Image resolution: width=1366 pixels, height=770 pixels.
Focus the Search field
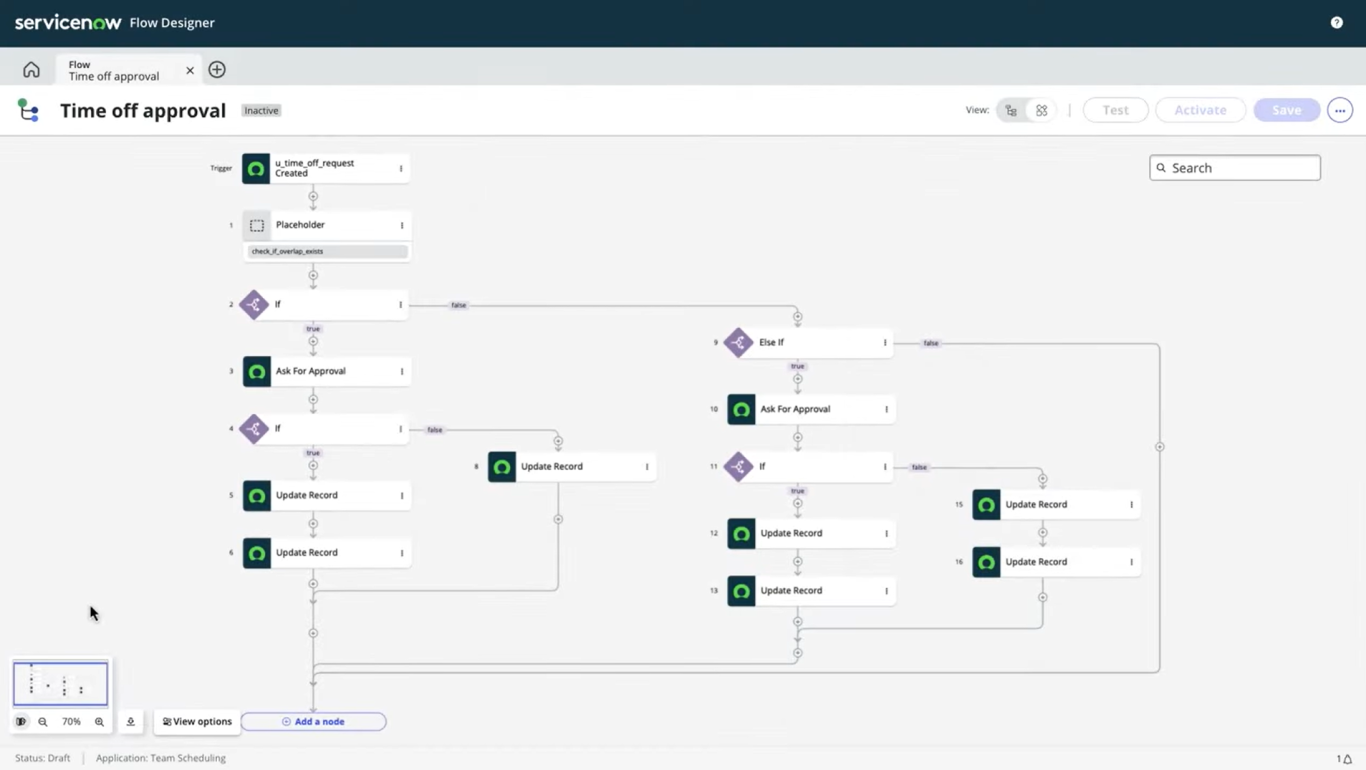click(1235, 168)
